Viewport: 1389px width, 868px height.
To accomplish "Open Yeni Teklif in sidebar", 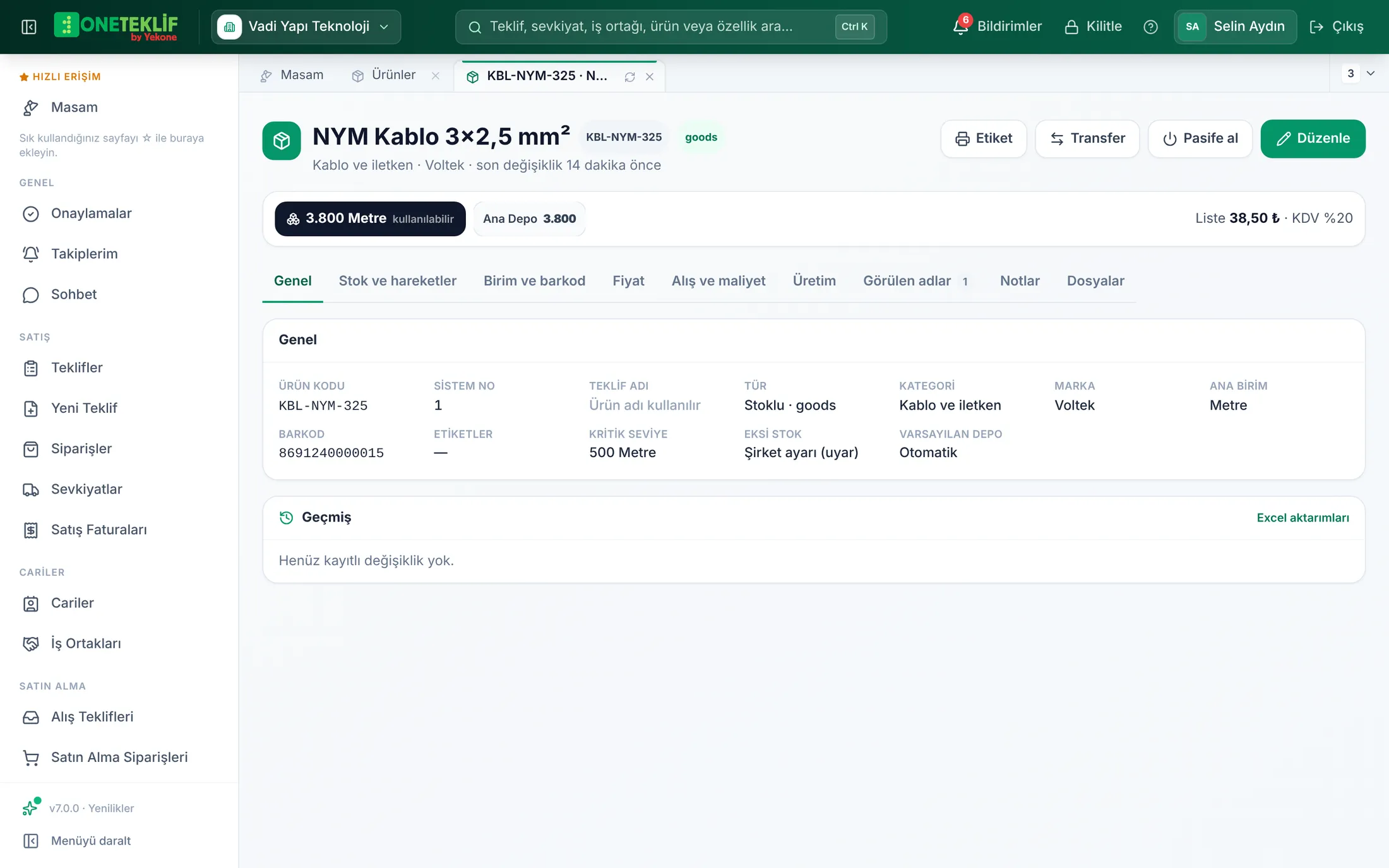I will (119, 408).
